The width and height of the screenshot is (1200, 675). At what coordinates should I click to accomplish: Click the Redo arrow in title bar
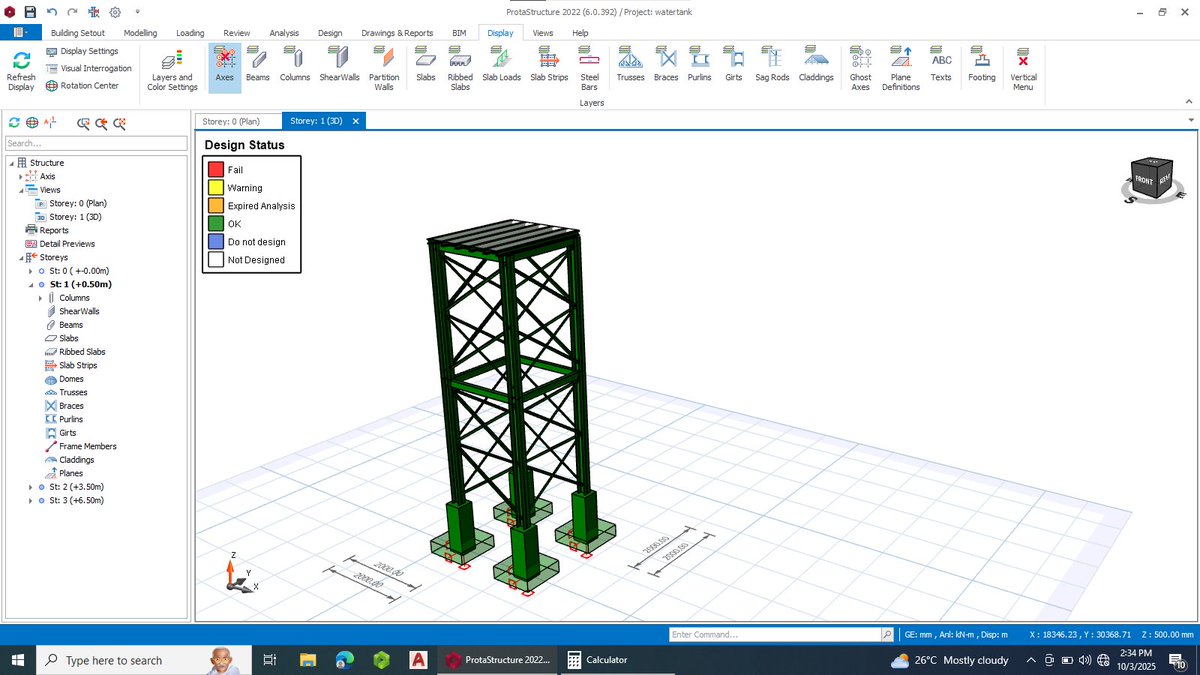coord(72,12)
